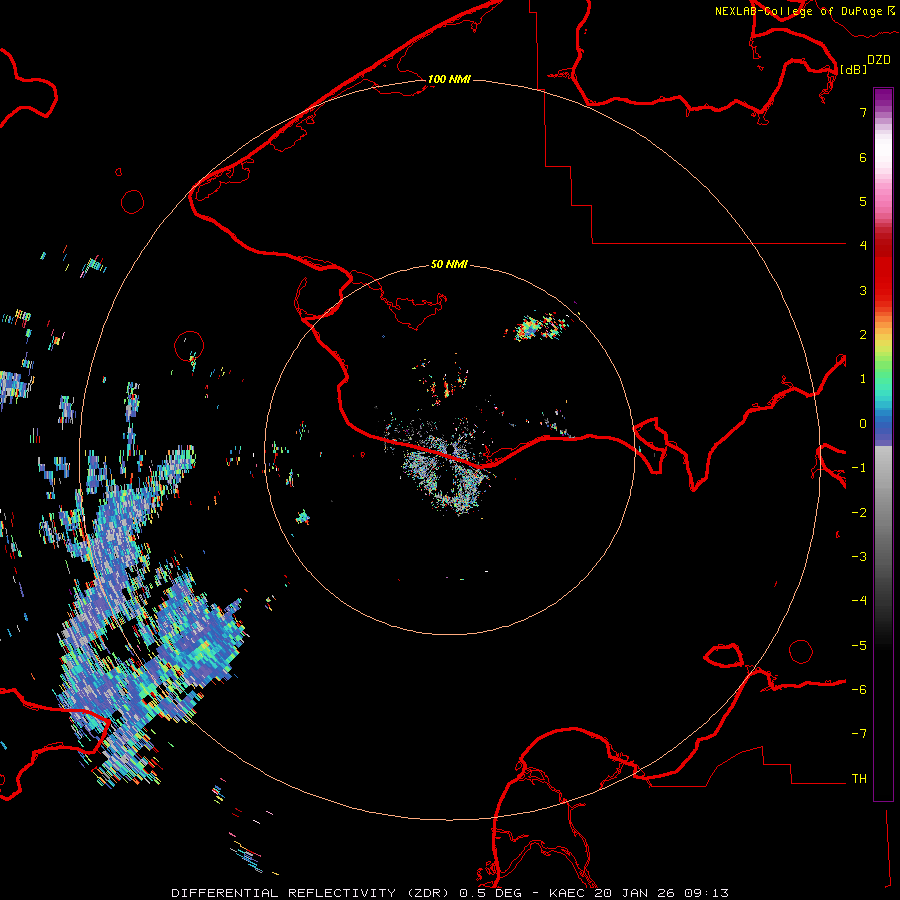Click the DZD product label

coord(879,60)
